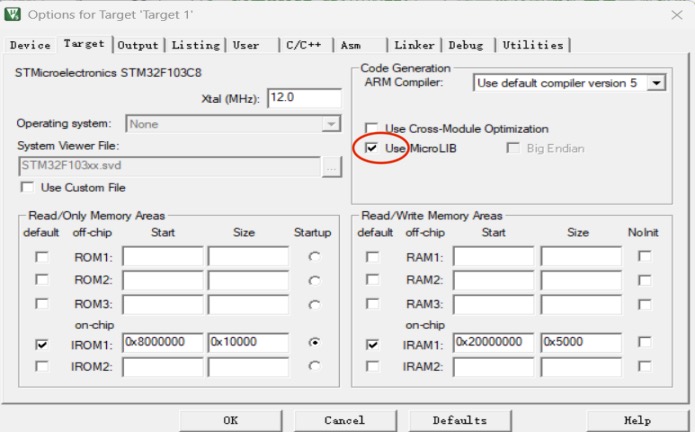Enable NoInit for IRAM2

pos(645,366)
